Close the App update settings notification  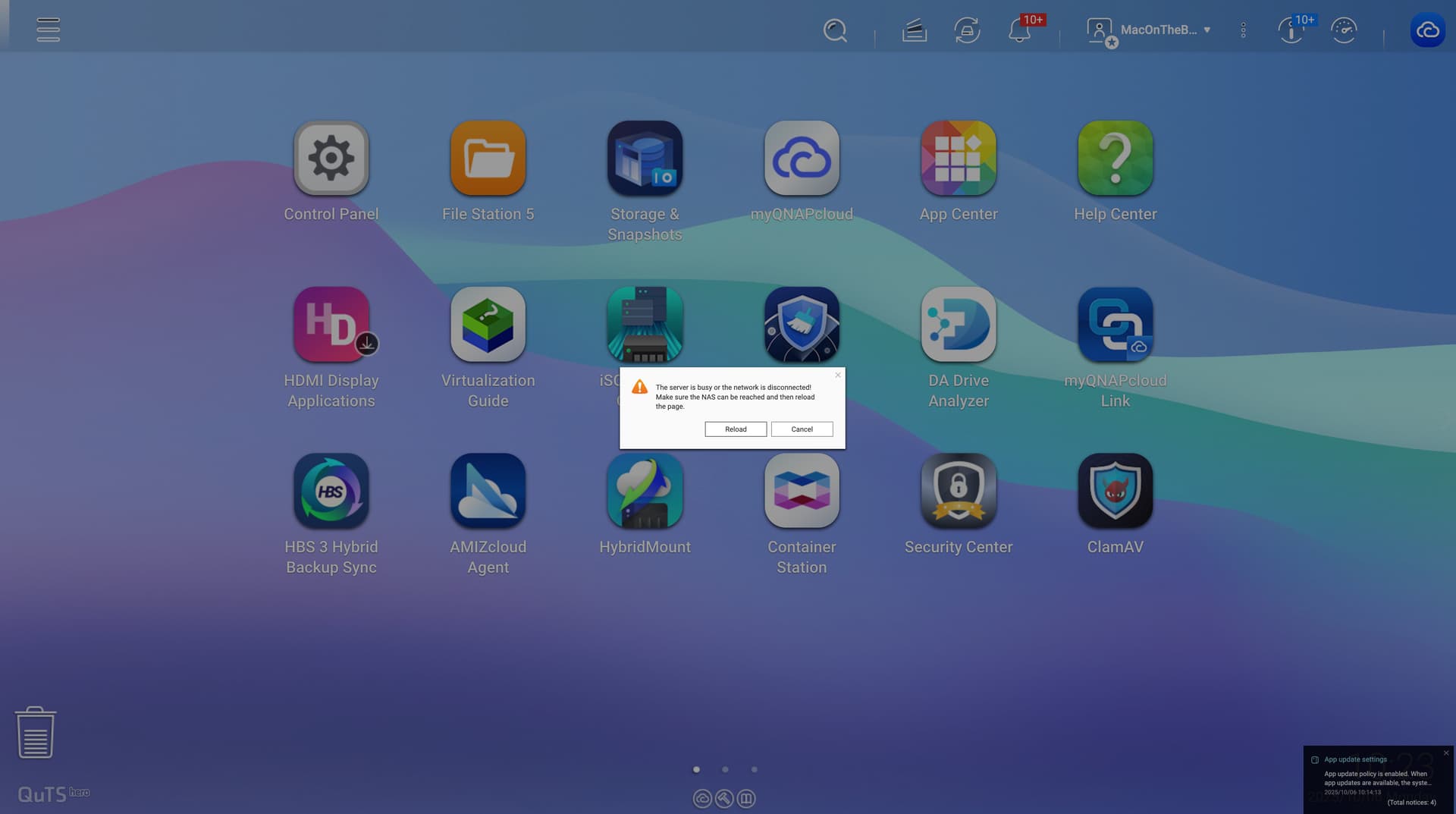tap(1445, 753)
